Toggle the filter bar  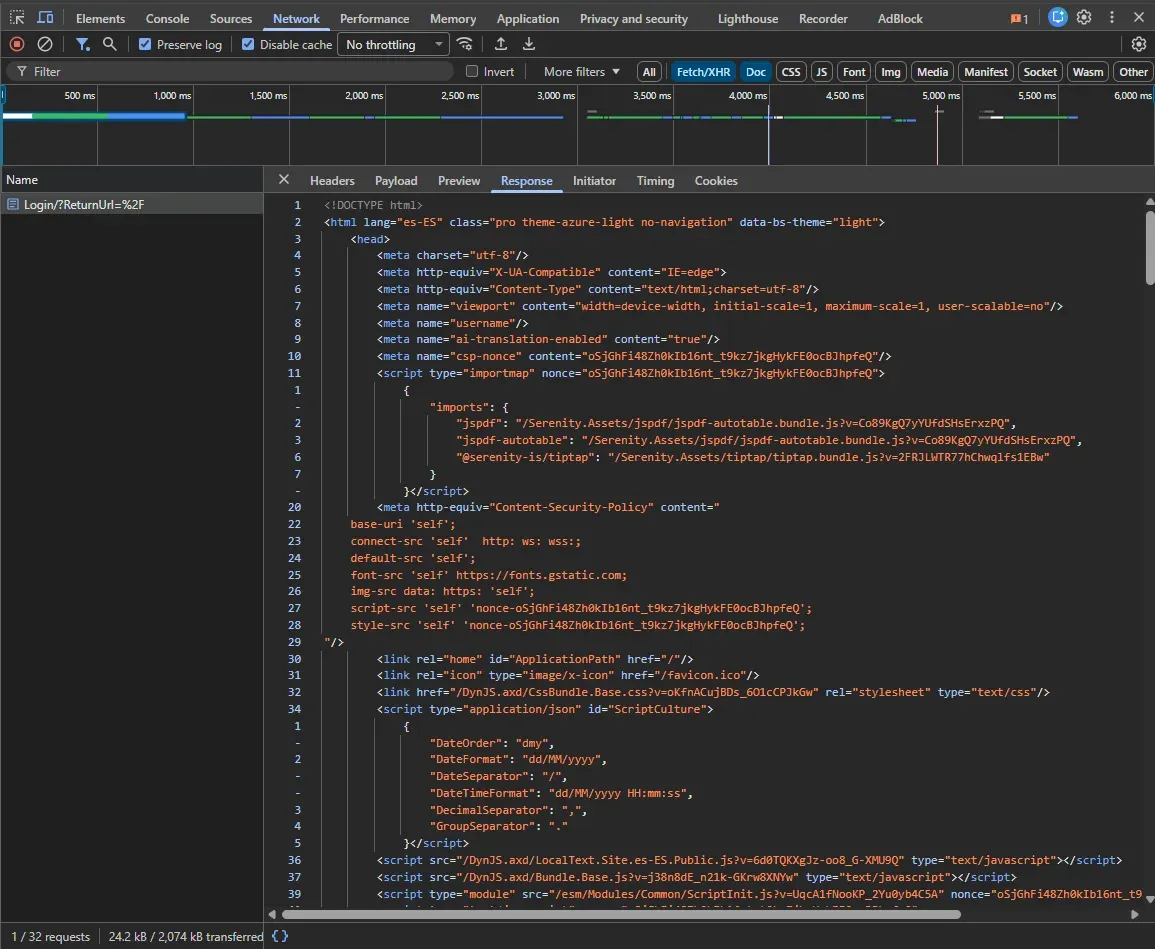pos(83,44)
